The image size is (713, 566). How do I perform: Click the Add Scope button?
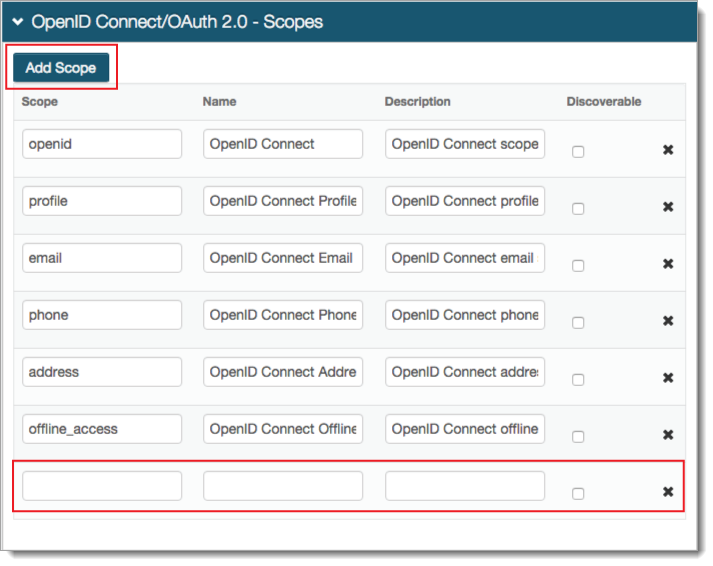tap(61, 68)
